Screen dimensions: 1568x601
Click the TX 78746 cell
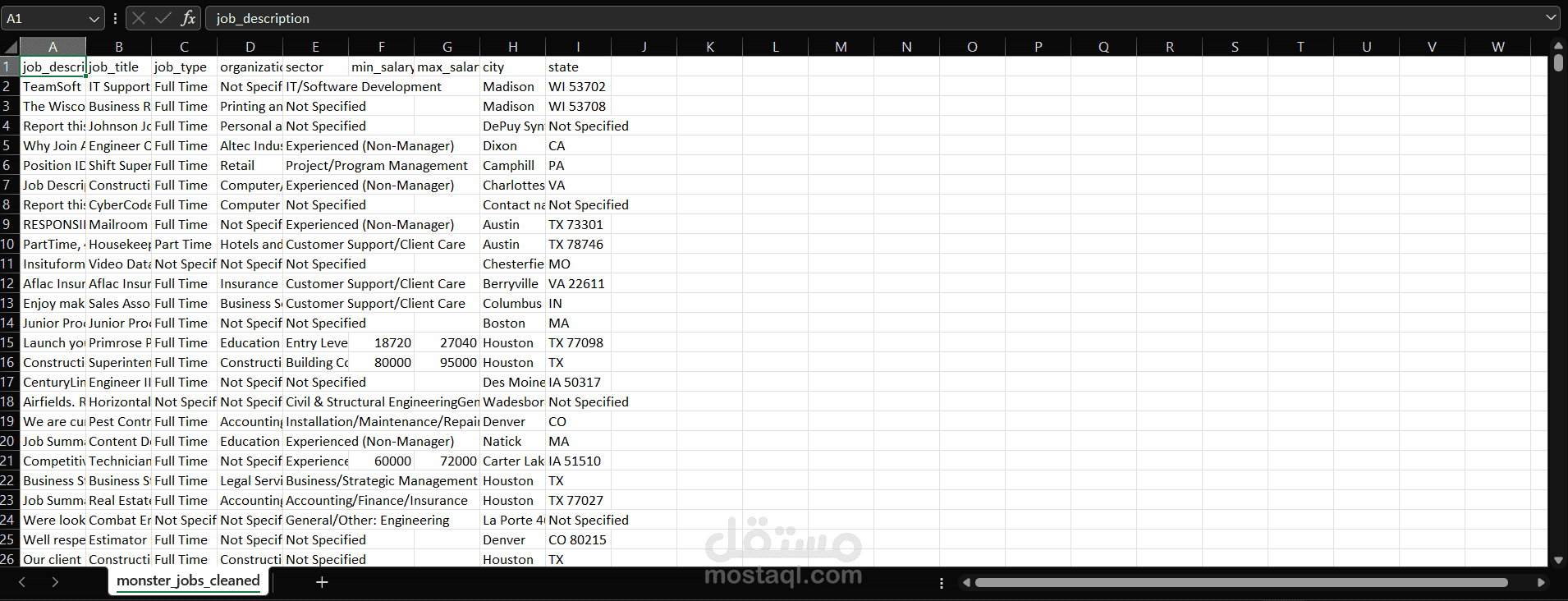tap(578, 244)
